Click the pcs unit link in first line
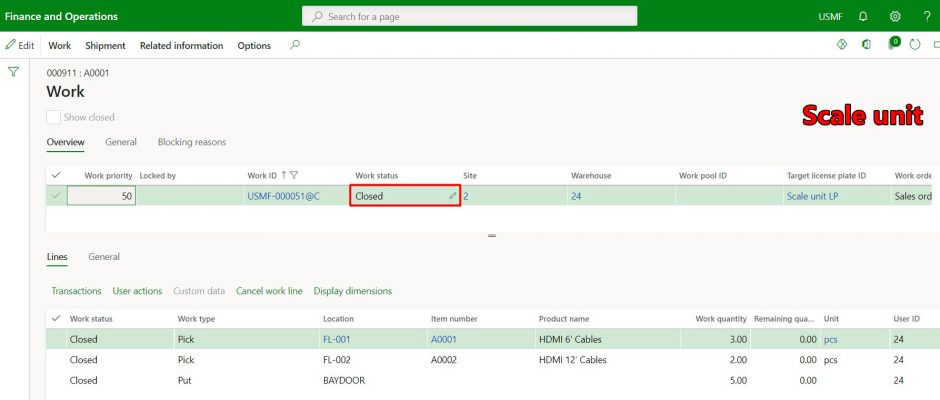 [x=831, y=339]
